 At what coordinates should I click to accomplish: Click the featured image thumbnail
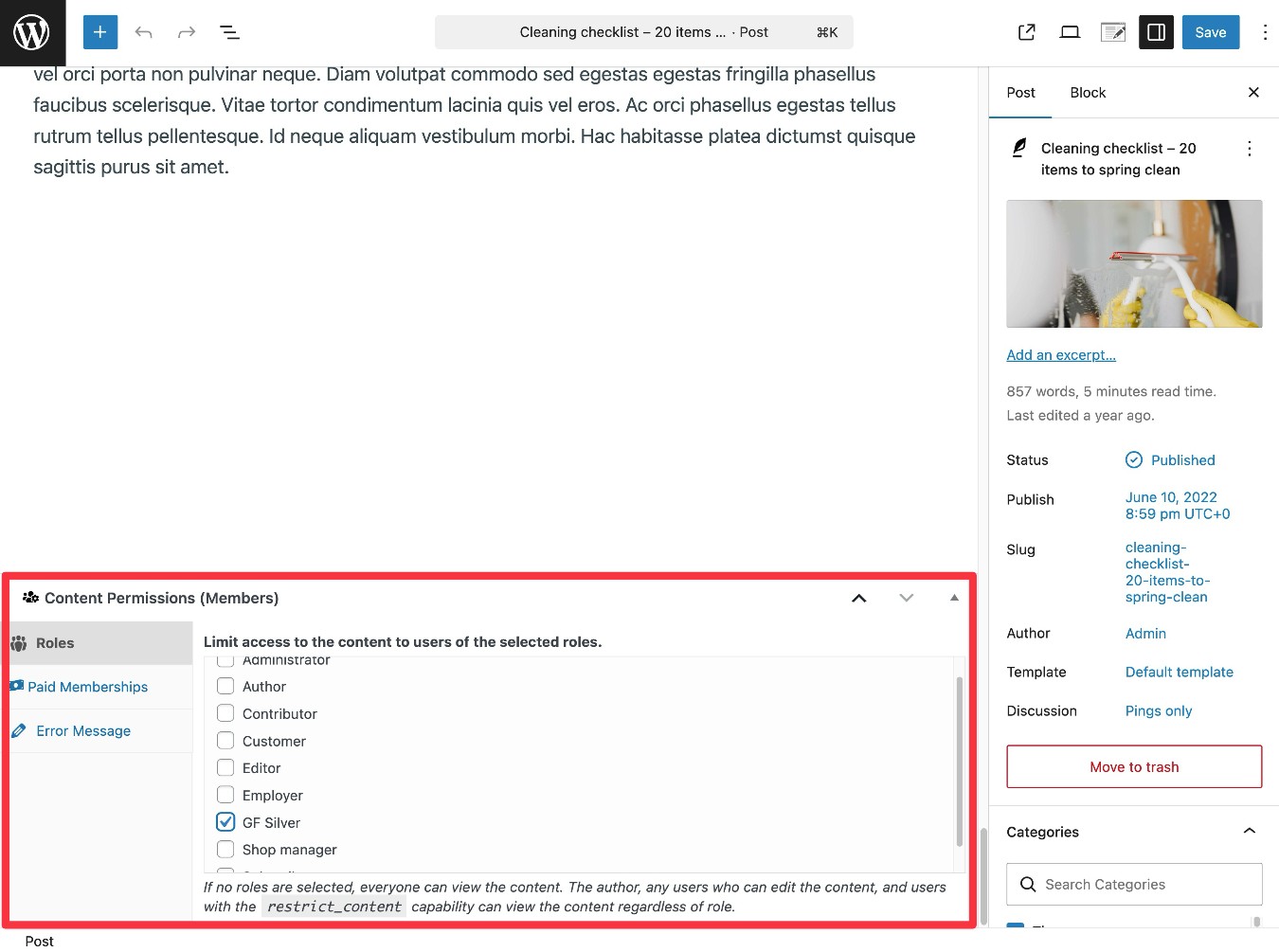point(1133,263)
